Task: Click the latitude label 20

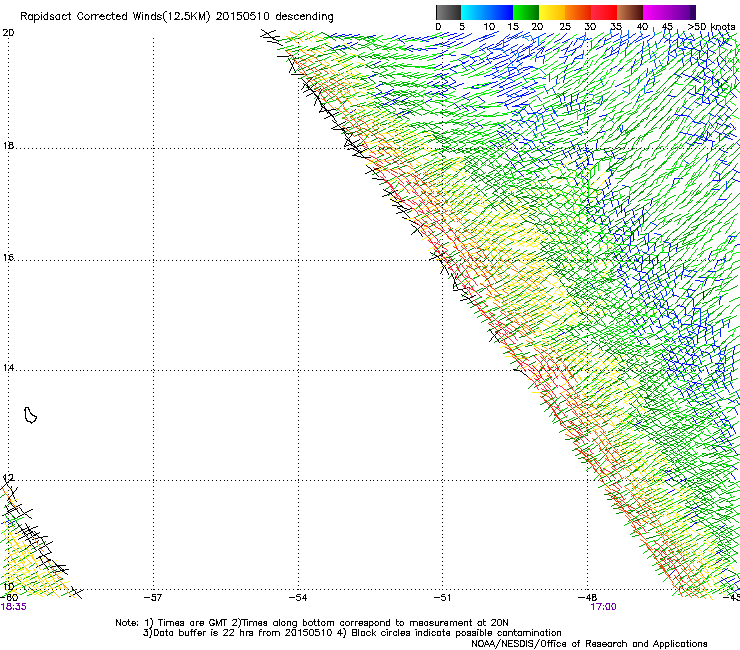Action: tap(8, 33)
